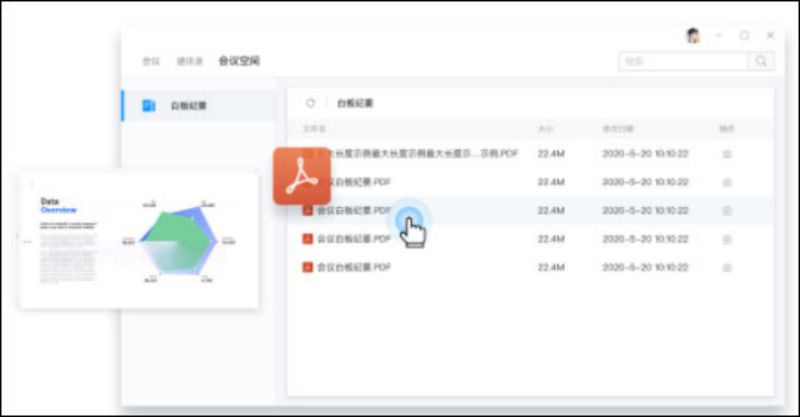The image size is (800, 417).
Task: Click the blue 白板纪要 sidebar icon
Action: click(148, 106)
